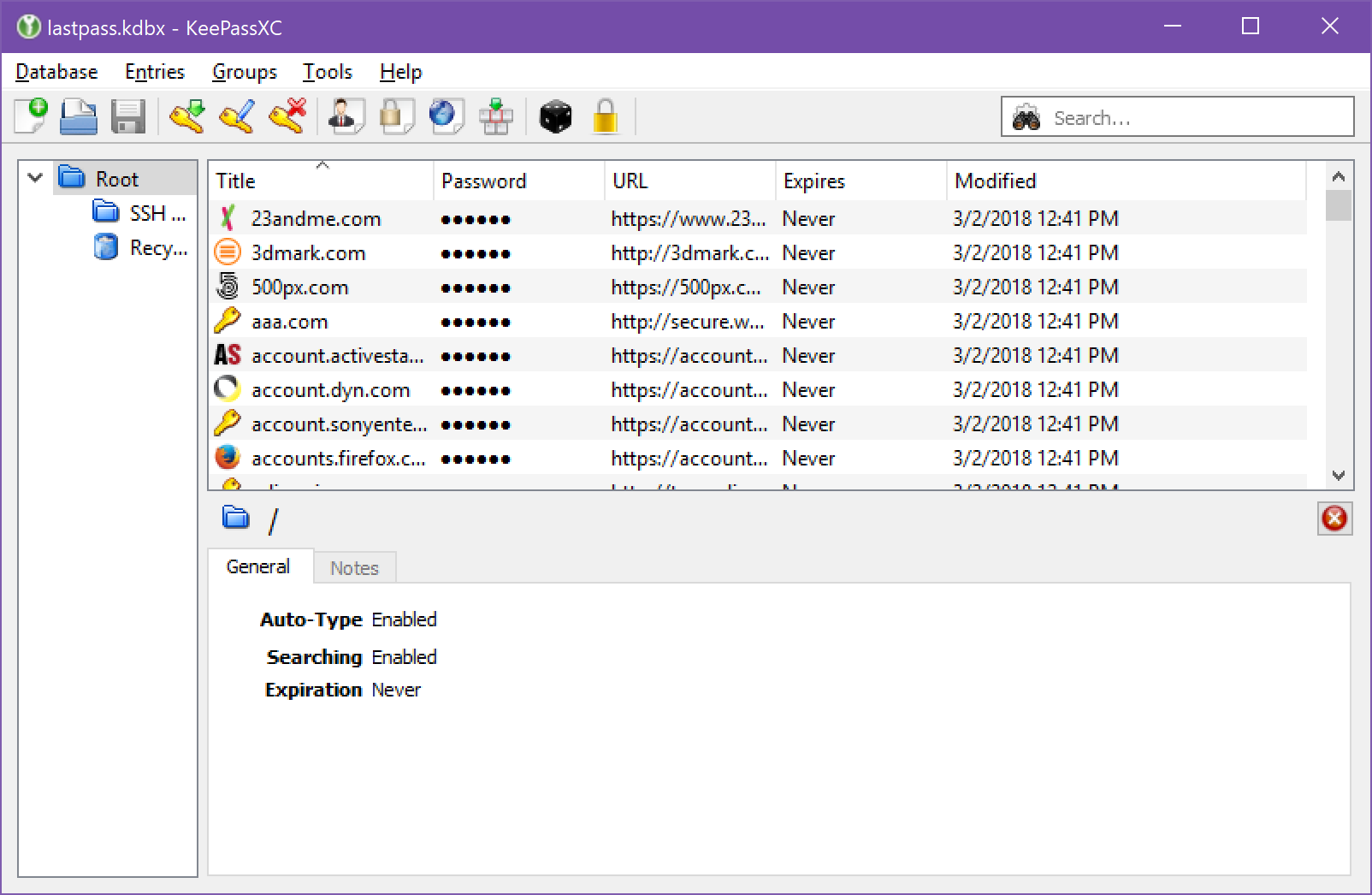Click the entry list scrollbar thumb
Viewport: 1372px width, 895px height.
(x=1339, y=205)
